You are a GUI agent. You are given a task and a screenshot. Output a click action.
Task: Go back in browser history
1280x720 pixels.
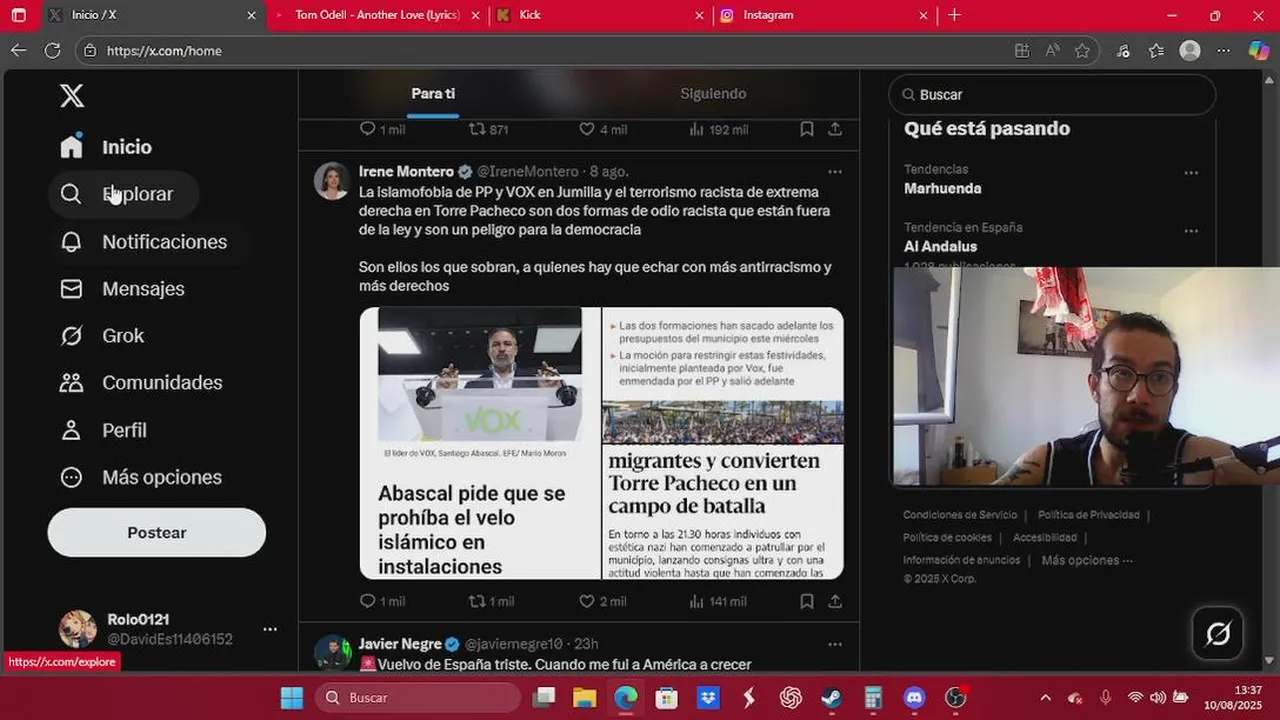coord(19,50)
